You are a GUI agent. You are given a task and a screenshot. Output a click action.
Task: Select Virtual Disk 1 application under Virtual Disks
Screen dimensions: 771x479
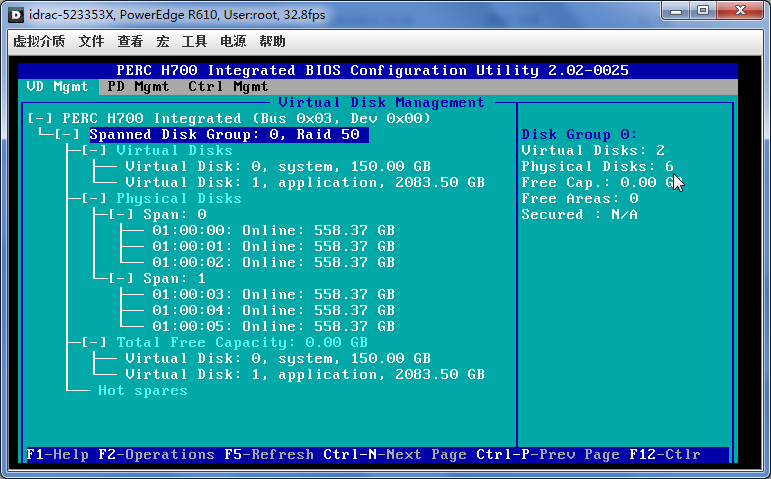pos(305,182)
